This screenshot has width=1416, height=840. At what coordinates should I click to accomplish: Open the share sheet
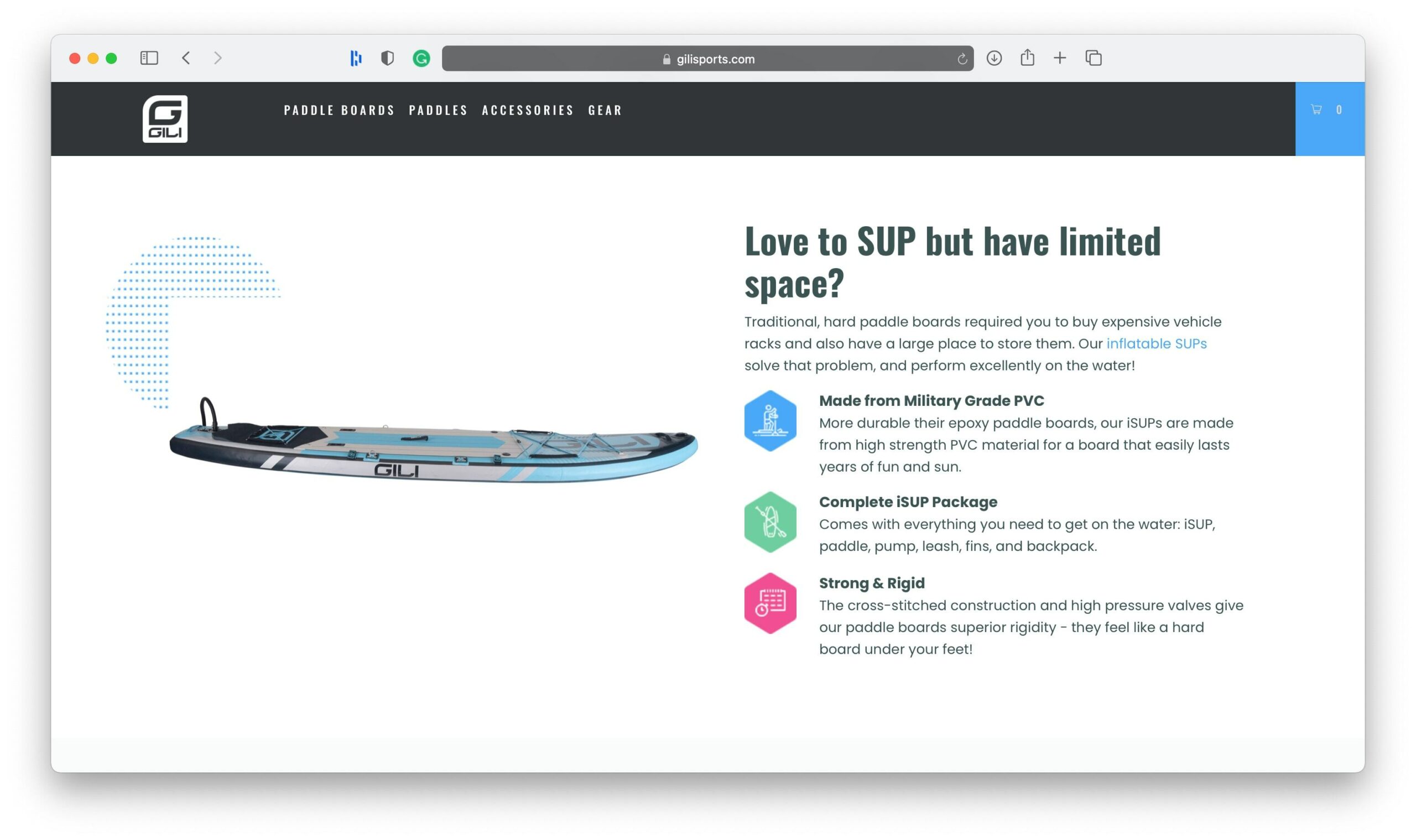pyautogui.click(x=1027, y=58)
